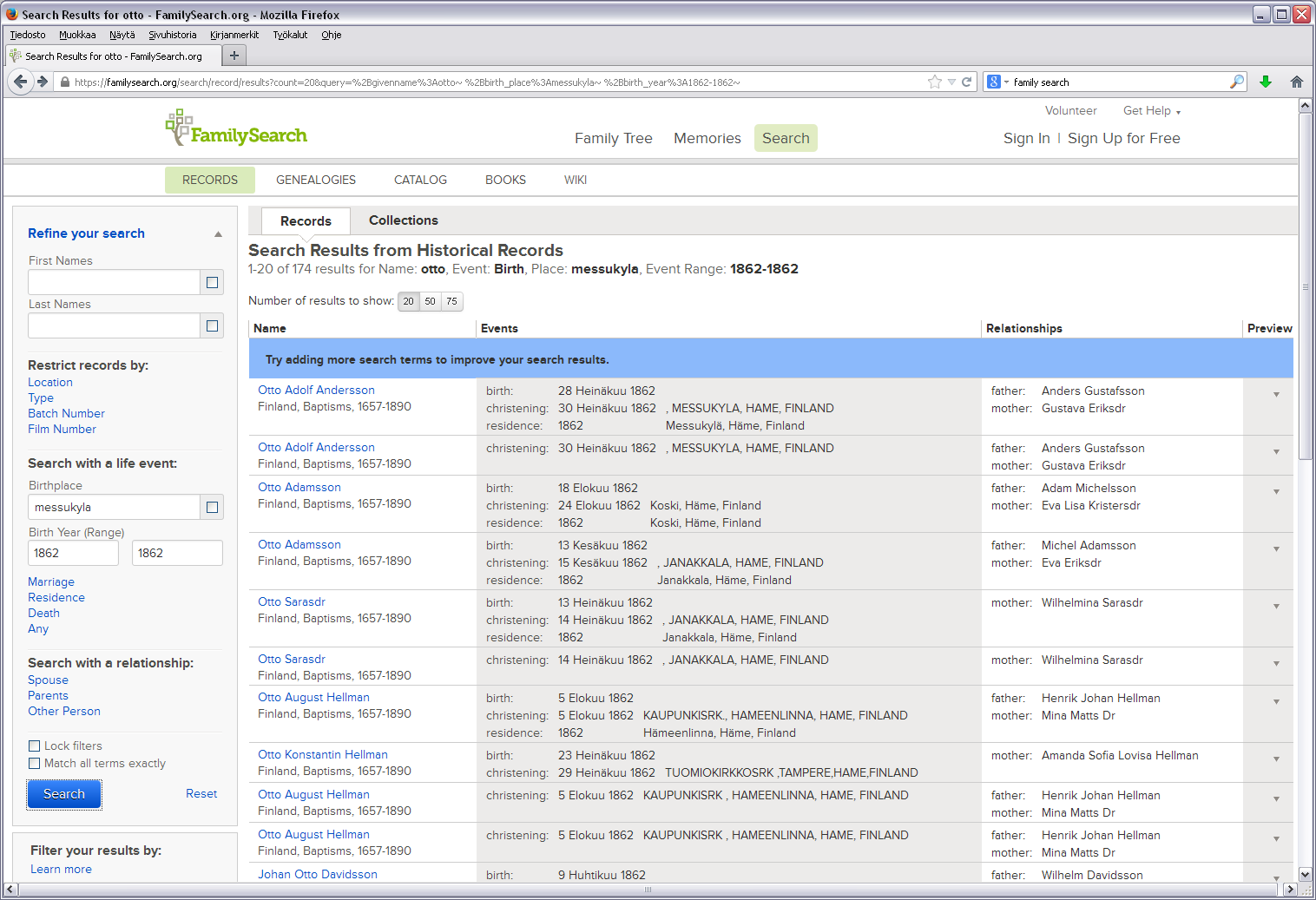Click the Learn more link
The image size is (1316, 900).
click(61, 870)
